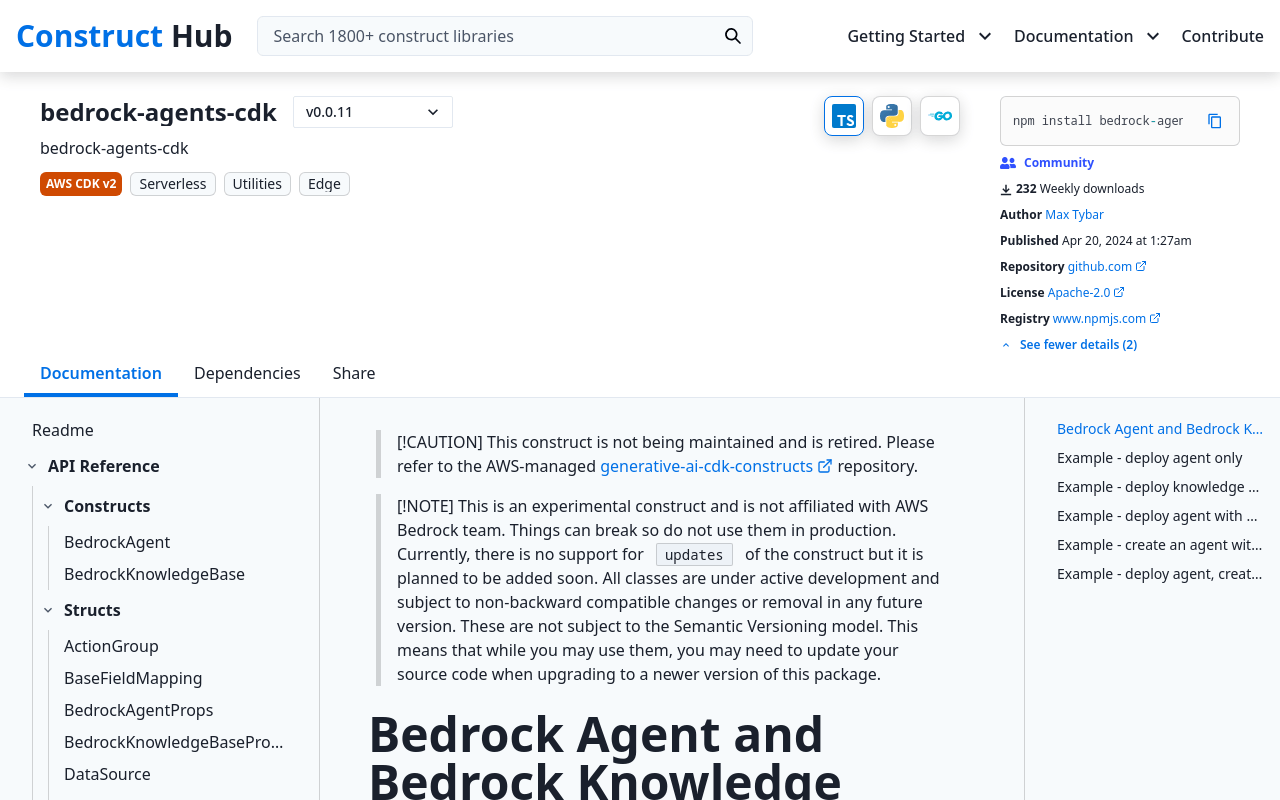The image size is (1280, 800).
Task: Click the npm install command box
Action: click(1120, 121)
